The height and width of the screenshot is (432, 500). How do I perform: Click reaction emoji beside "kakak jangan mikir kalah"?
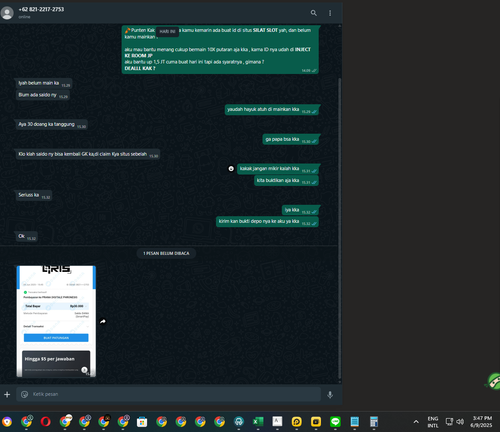231,169
